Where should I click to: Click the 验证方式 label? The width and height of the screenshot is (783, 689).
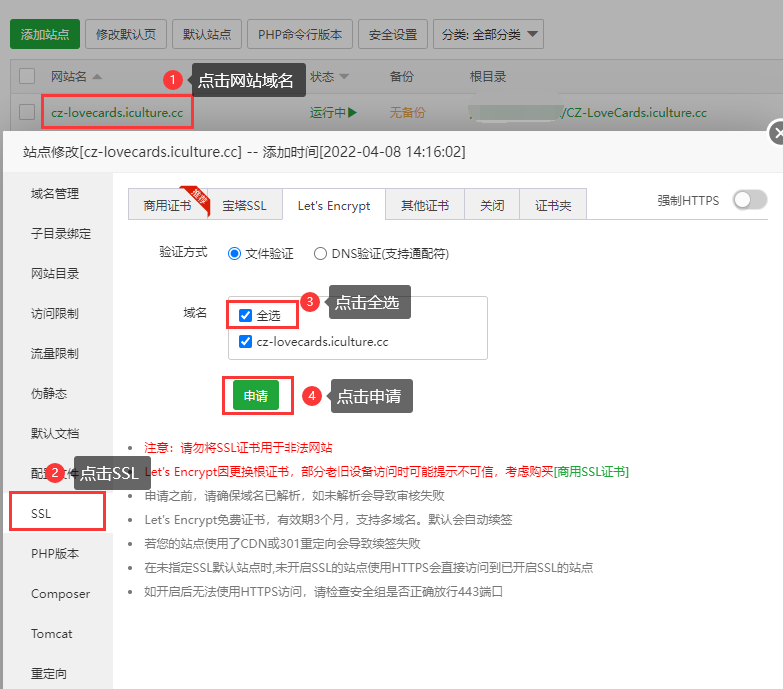pos(183,252)
